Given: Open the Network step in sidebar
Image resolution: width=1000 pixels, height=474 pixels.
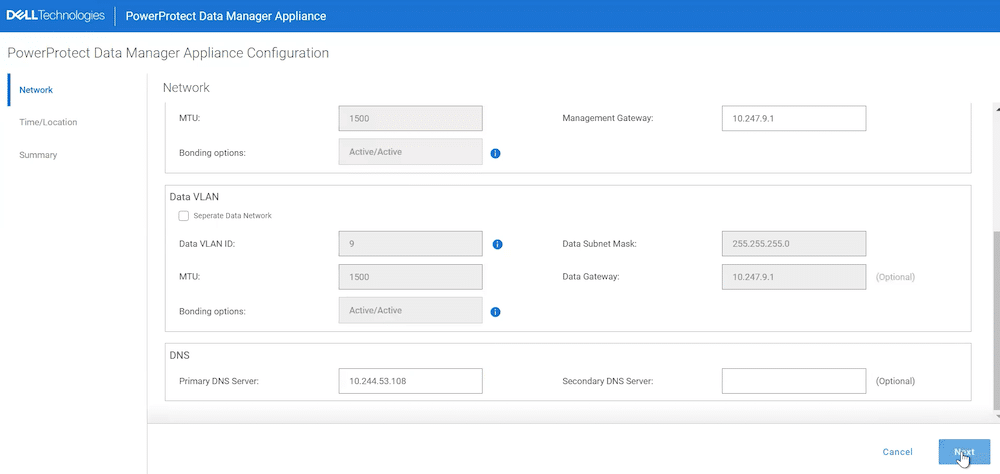Looking at the screenshot, I should (x=36, y=90).
